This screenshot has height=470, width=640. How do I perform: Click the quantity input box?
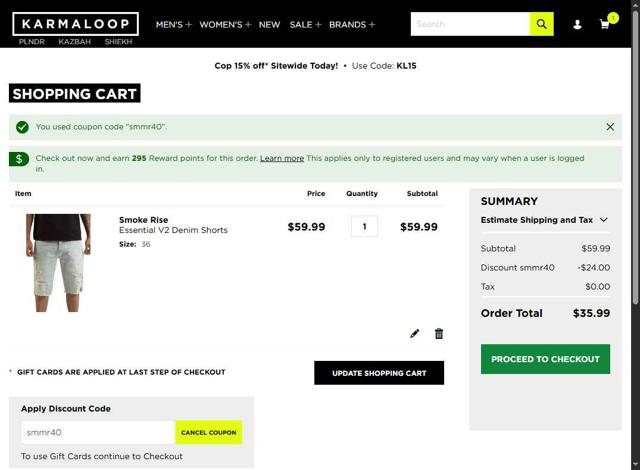pos(364,226)
